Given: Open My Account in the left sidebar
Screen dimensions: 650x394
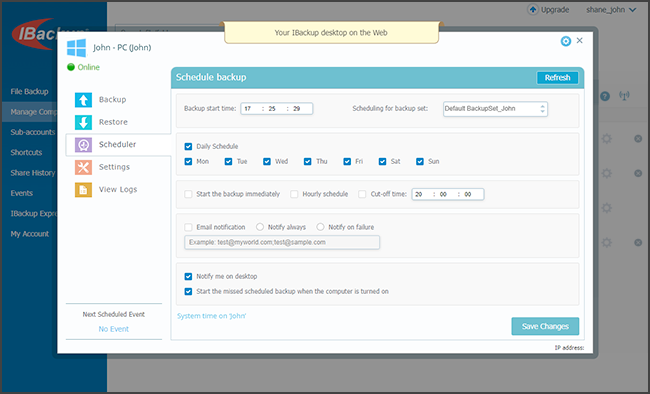Looking at the screenshot, I should coord(29,234).
